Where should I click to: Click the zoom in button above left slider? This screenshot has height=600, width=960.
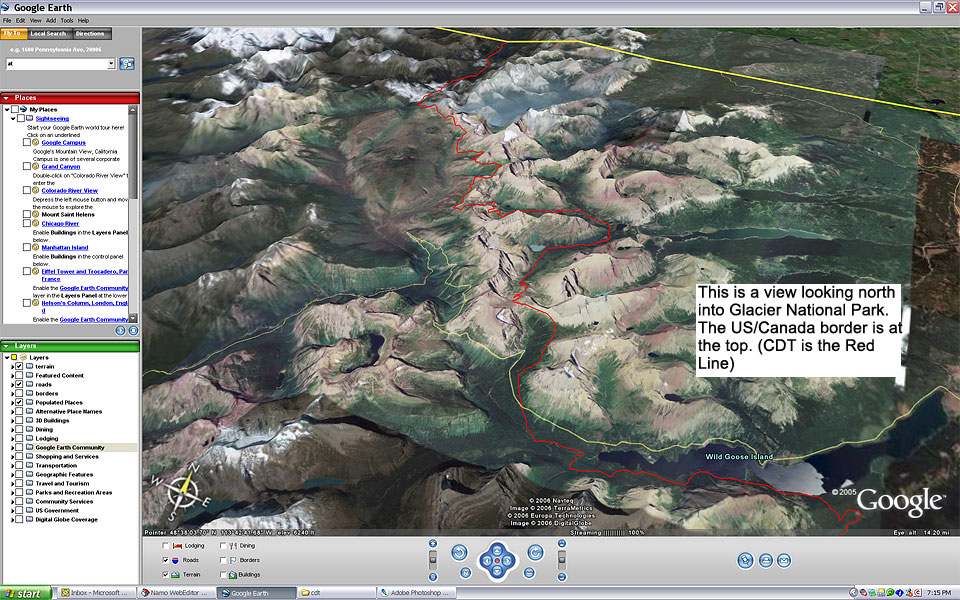[433, 543]
